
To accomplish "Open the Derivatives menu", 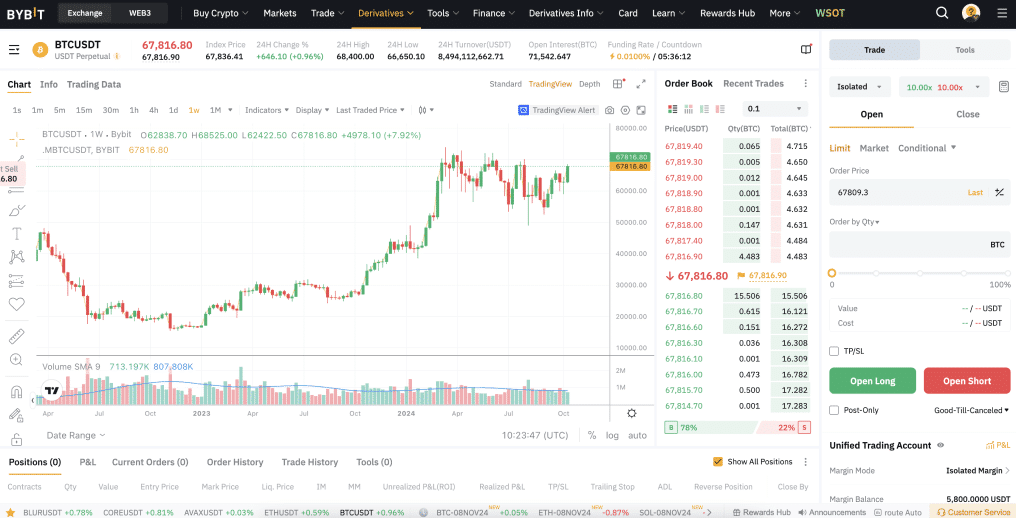I will (386, 13).
